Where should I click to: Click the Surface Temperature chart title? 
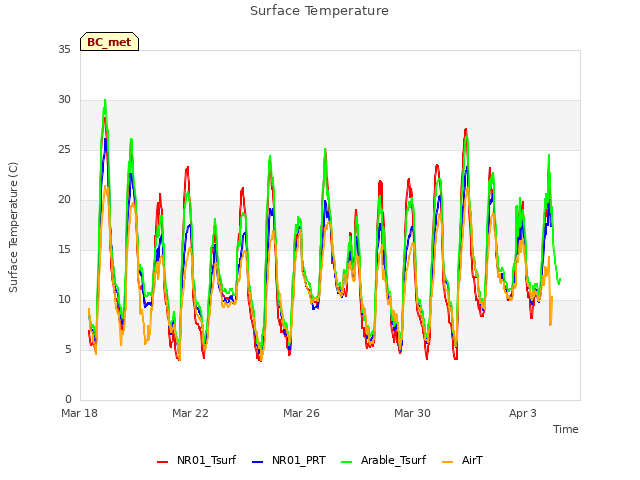(x=319, y=11)
